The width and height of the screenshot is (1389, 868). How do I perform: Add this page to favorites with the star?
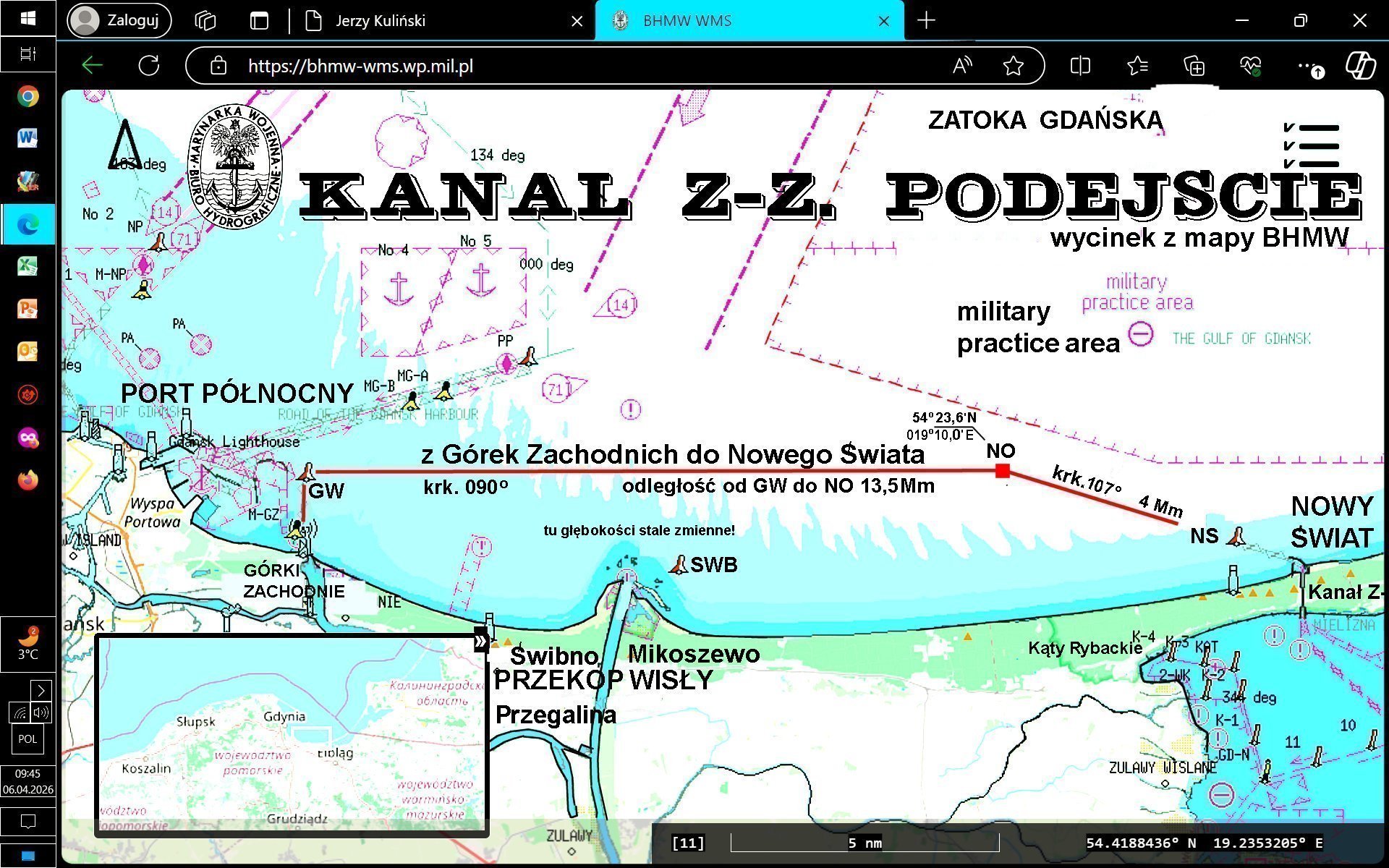coord(1013,66)
